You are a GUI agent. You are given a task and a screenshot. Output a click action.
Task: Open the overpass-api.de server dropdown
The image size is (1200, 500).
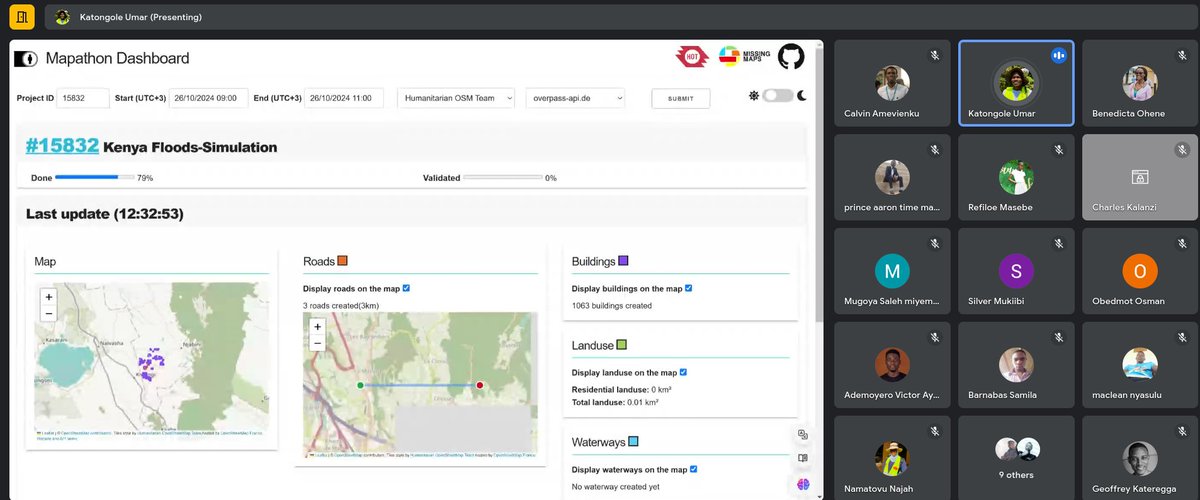point(575,98)
